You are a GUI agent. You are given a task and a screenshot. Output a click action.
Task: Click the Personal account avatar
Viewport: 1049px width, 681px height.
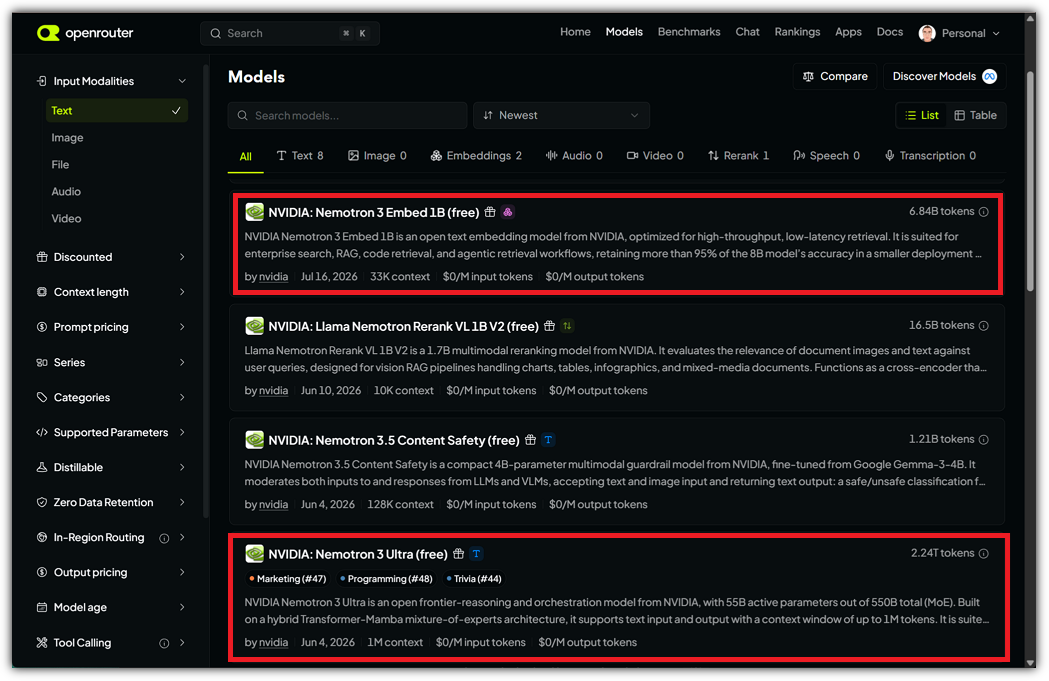pyautogui.click(x=927, y=33)
